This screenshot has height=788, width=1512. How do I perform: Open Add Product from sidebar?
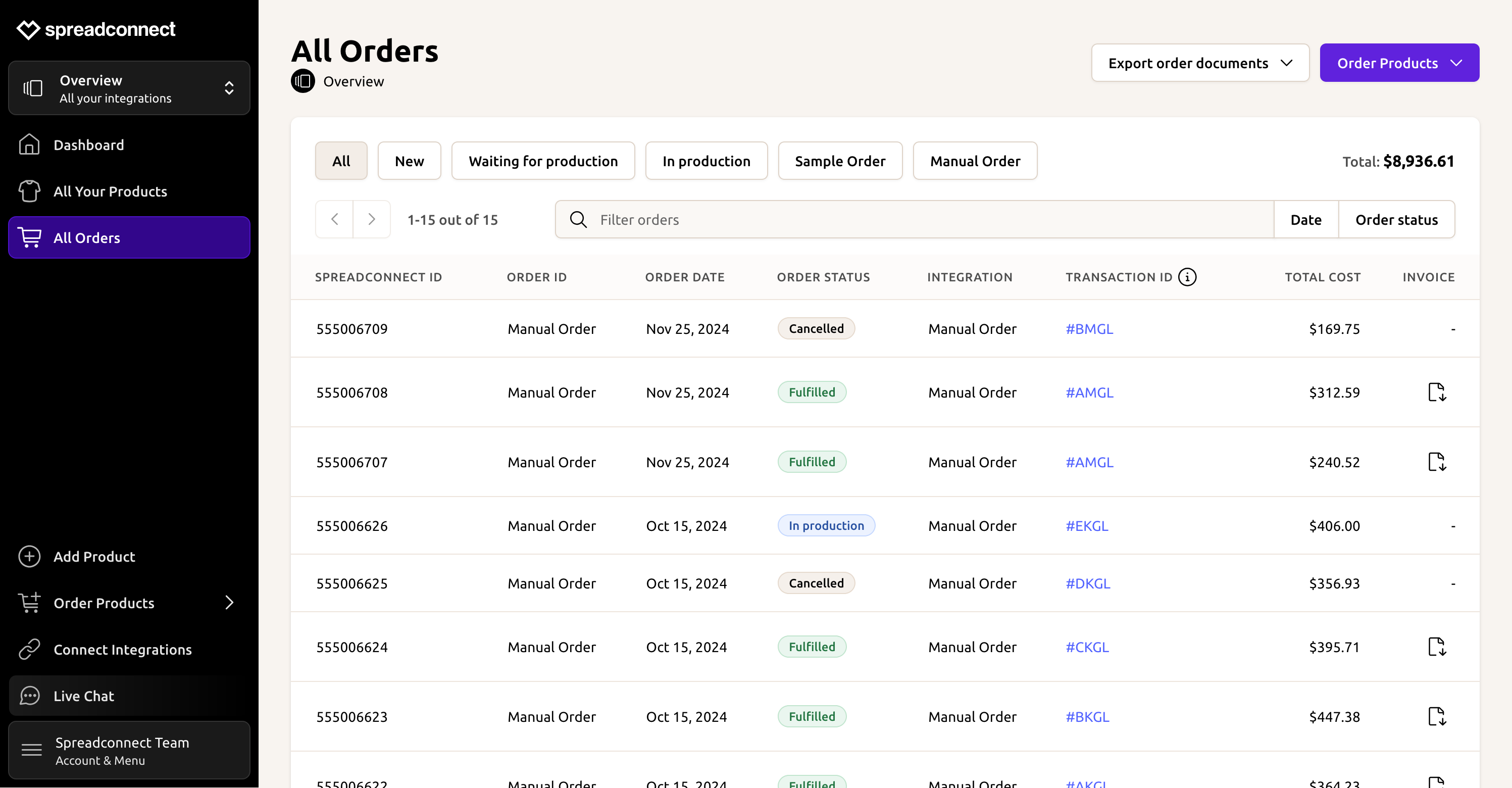pos(129,556)
